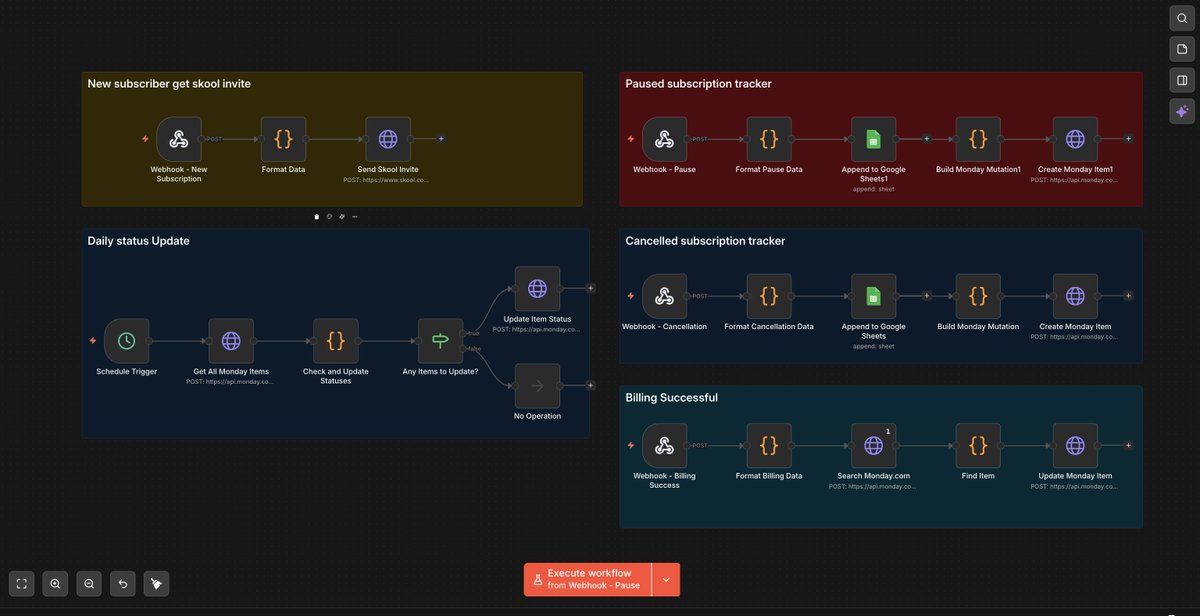Viewport: 1200px width, 616px height.
Task: Select the 'New subscriber get skool invite' sticky title
Action: (169, 84)
